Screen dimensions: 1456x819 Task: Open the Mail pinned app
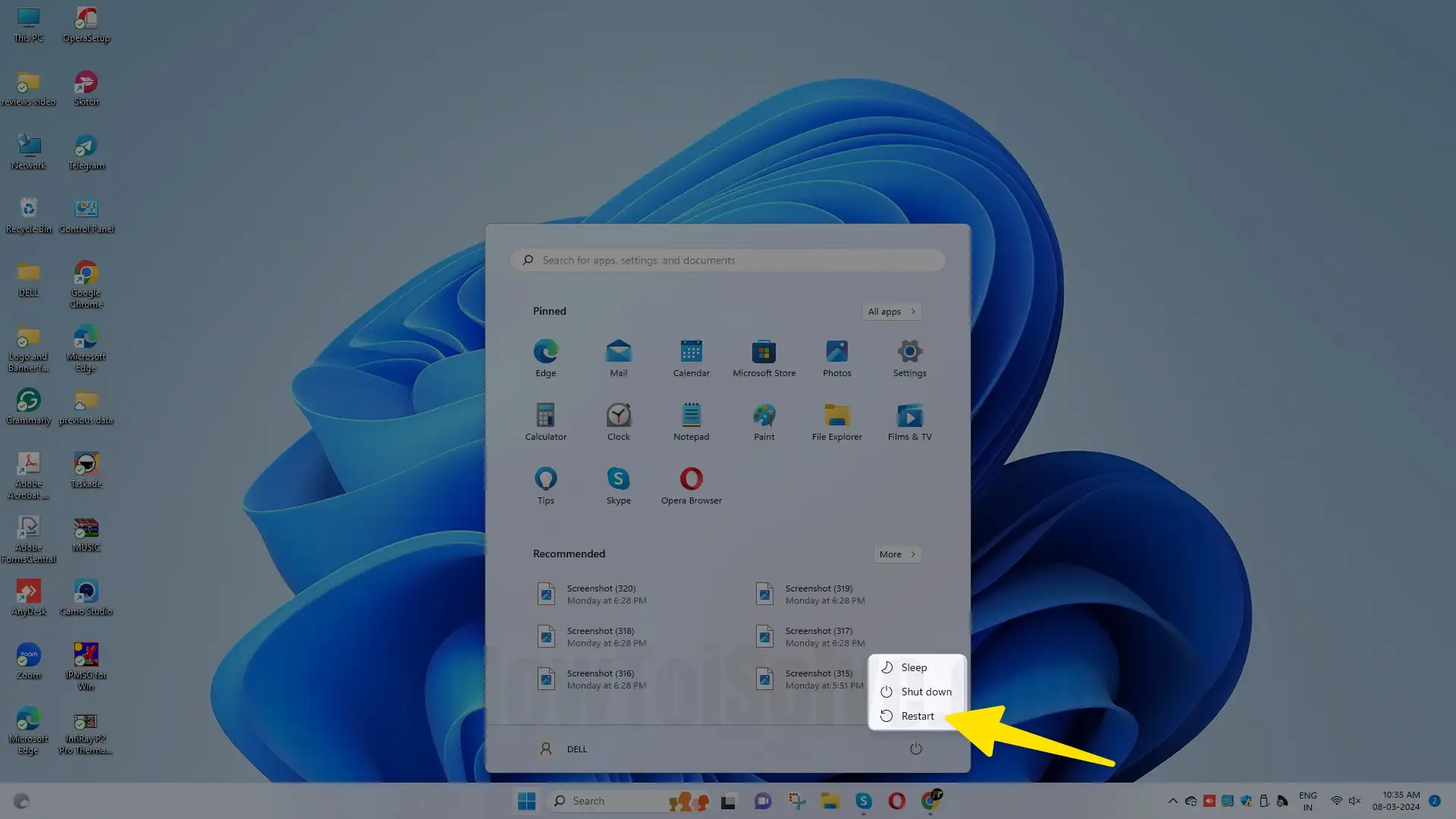pyautogui.click(x=618, y=359)
